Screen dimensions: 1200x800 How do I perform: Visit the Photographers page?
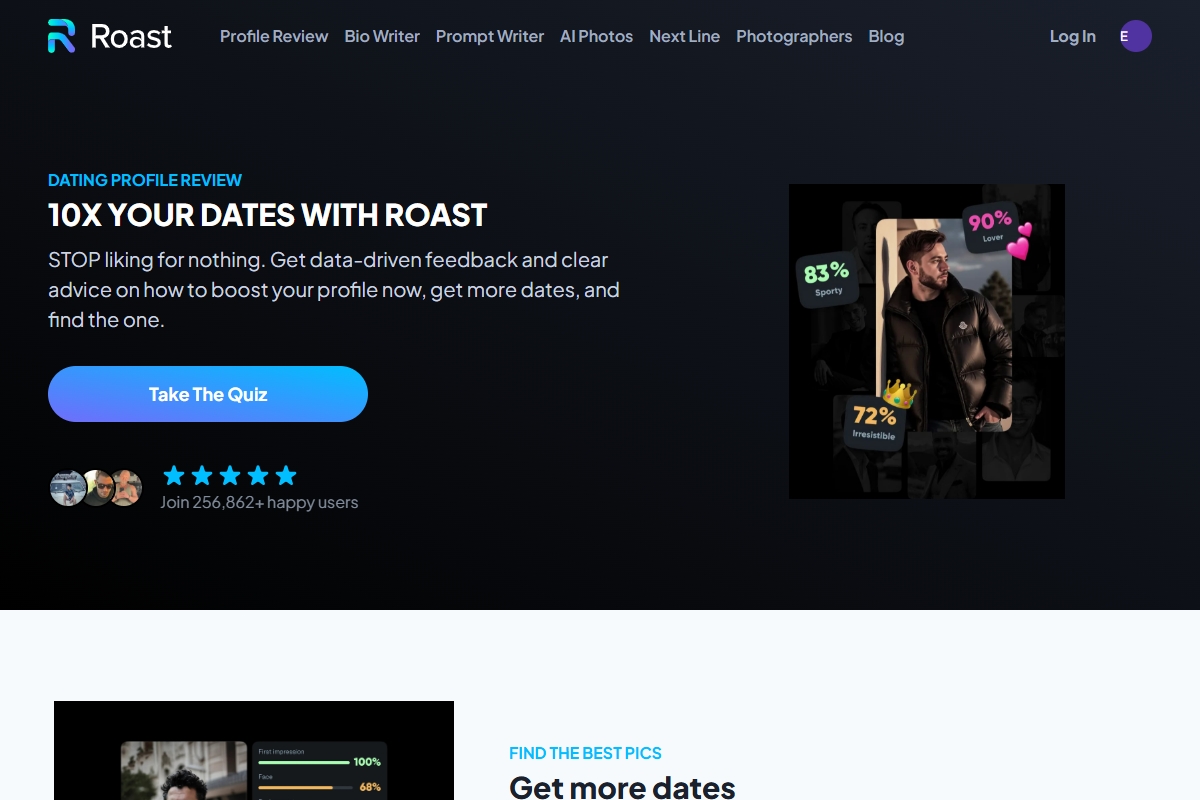coord(794,36)
